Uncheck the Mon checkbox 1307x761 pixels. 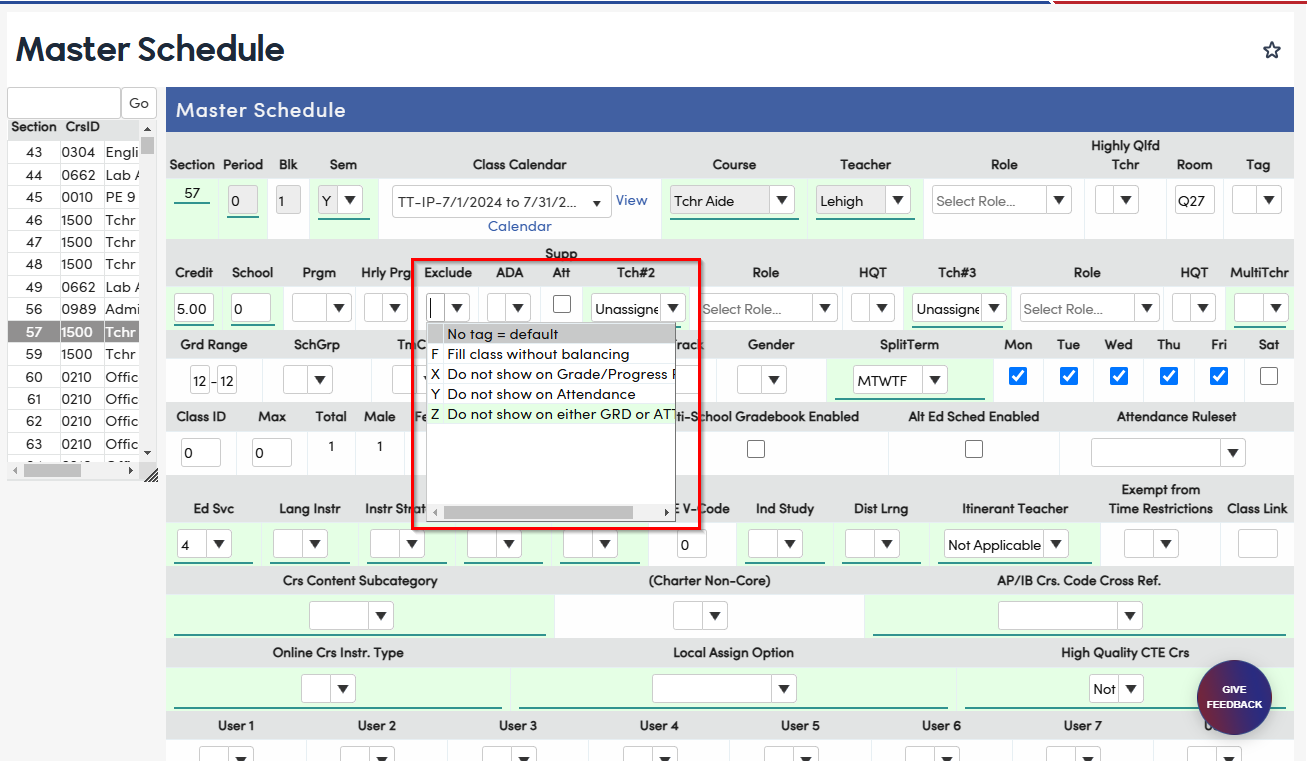[1018, 376]
